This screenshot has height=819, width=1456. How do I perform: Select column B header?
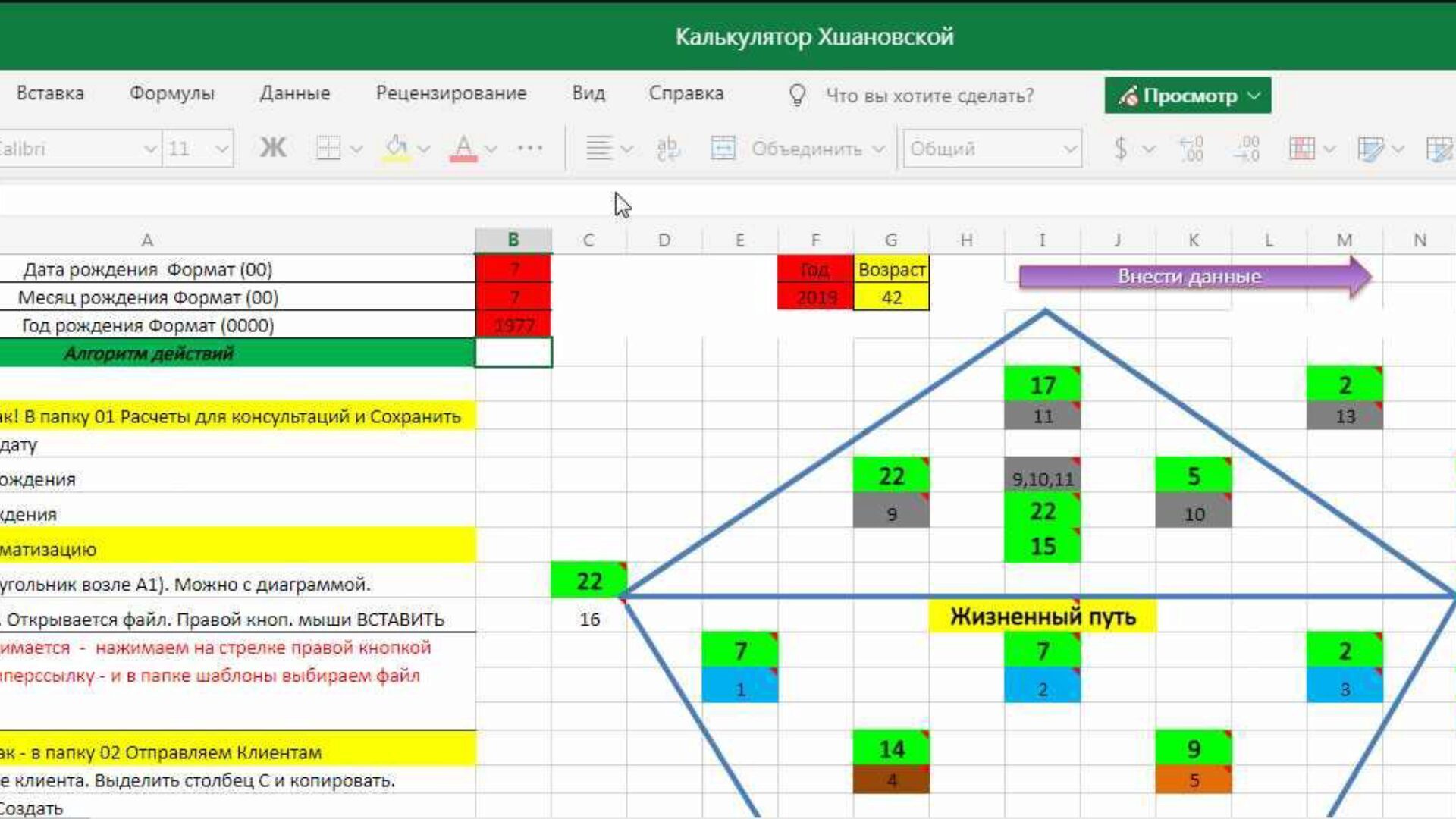[x=513, y=240]
